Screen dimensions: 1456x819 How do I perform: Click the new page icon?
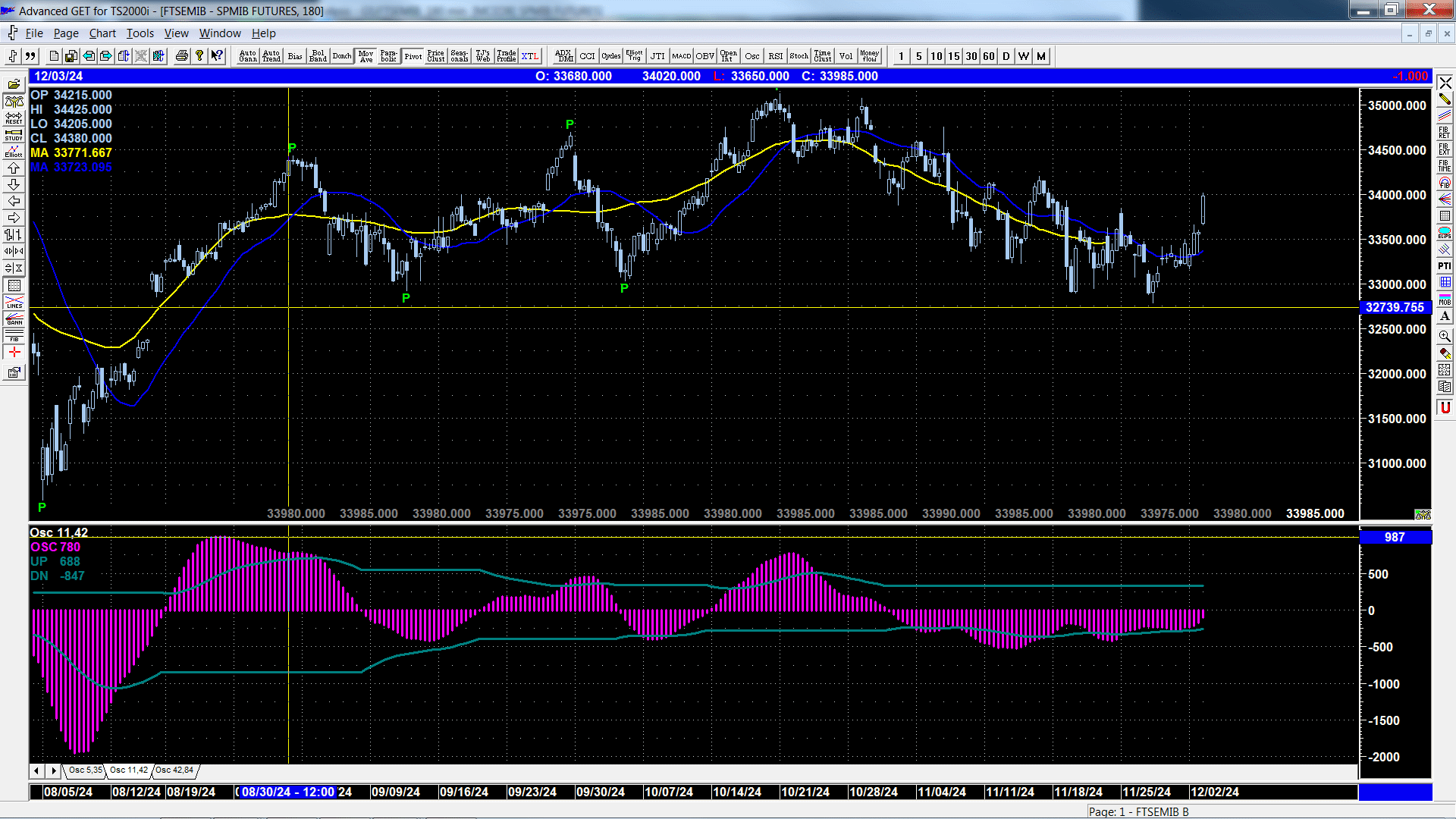(x=53, y=56)
